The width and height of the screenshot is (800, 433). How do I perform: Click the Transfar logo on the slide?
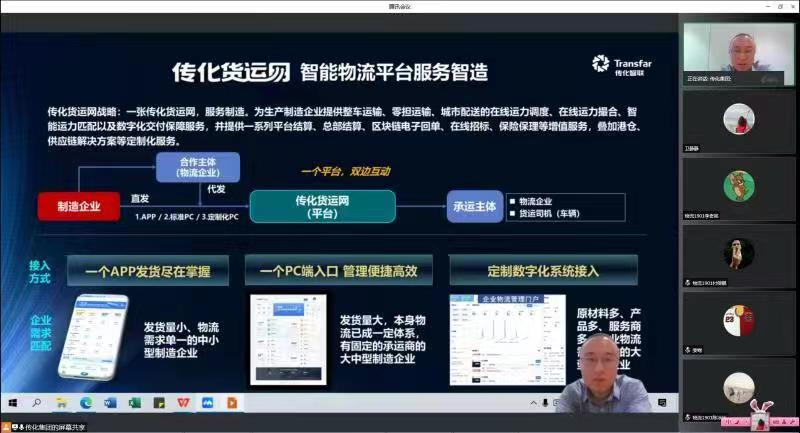click(x=622, y=65)
